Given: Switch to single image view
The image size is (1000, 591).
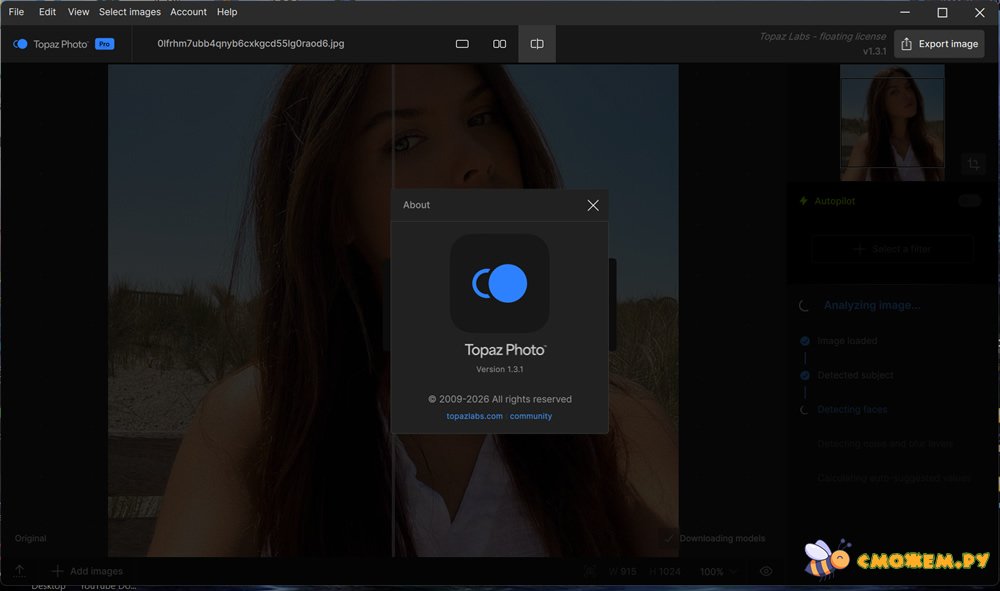Looking at the screenshot, I should tap(462, 44).
